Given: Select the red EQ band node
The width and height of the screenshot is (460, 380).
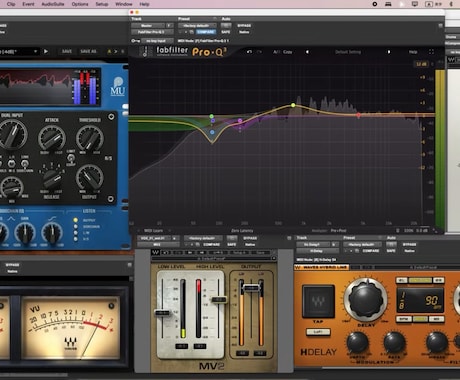Looking at the screenshot, I should 358,115.
